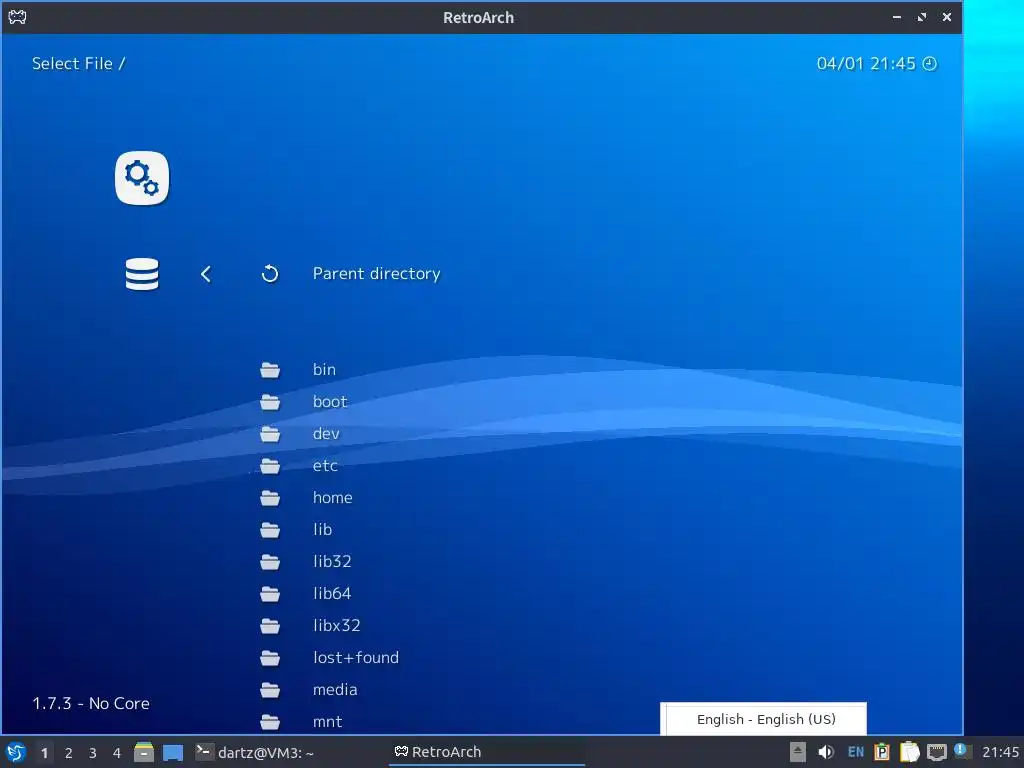The width and height of the screenshot is (1024, 768).
Task: Click the media folder icon
Action: click(x=270, y=690)
